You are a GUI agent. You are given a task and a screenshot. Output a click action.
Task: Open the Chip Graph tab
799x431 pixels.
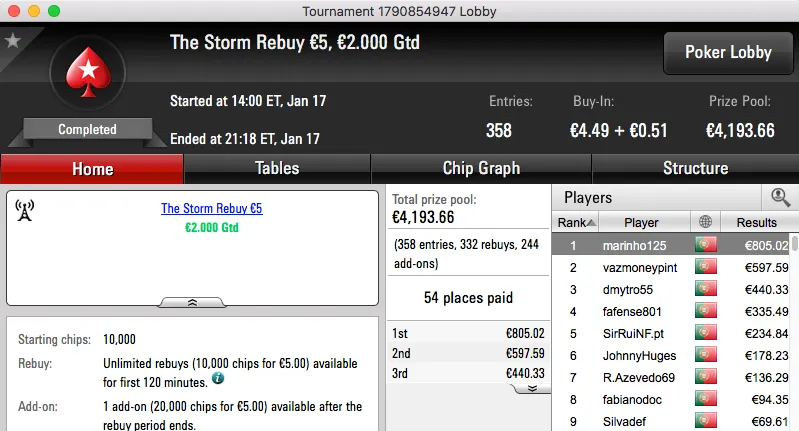481,168
